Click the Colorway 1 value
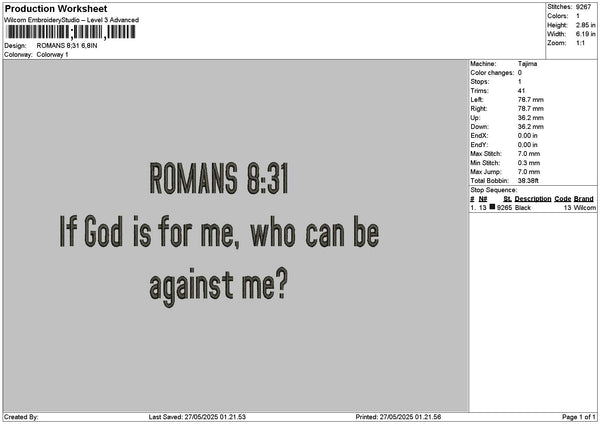The image size is (600, 424). [52, 55]
